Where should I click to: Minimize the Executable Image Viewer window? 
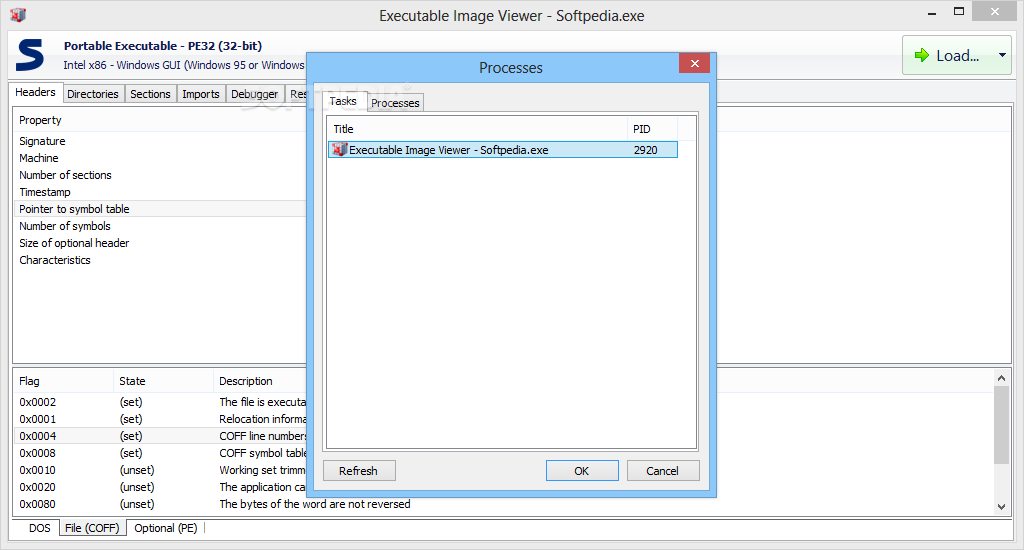coord(932,12)
